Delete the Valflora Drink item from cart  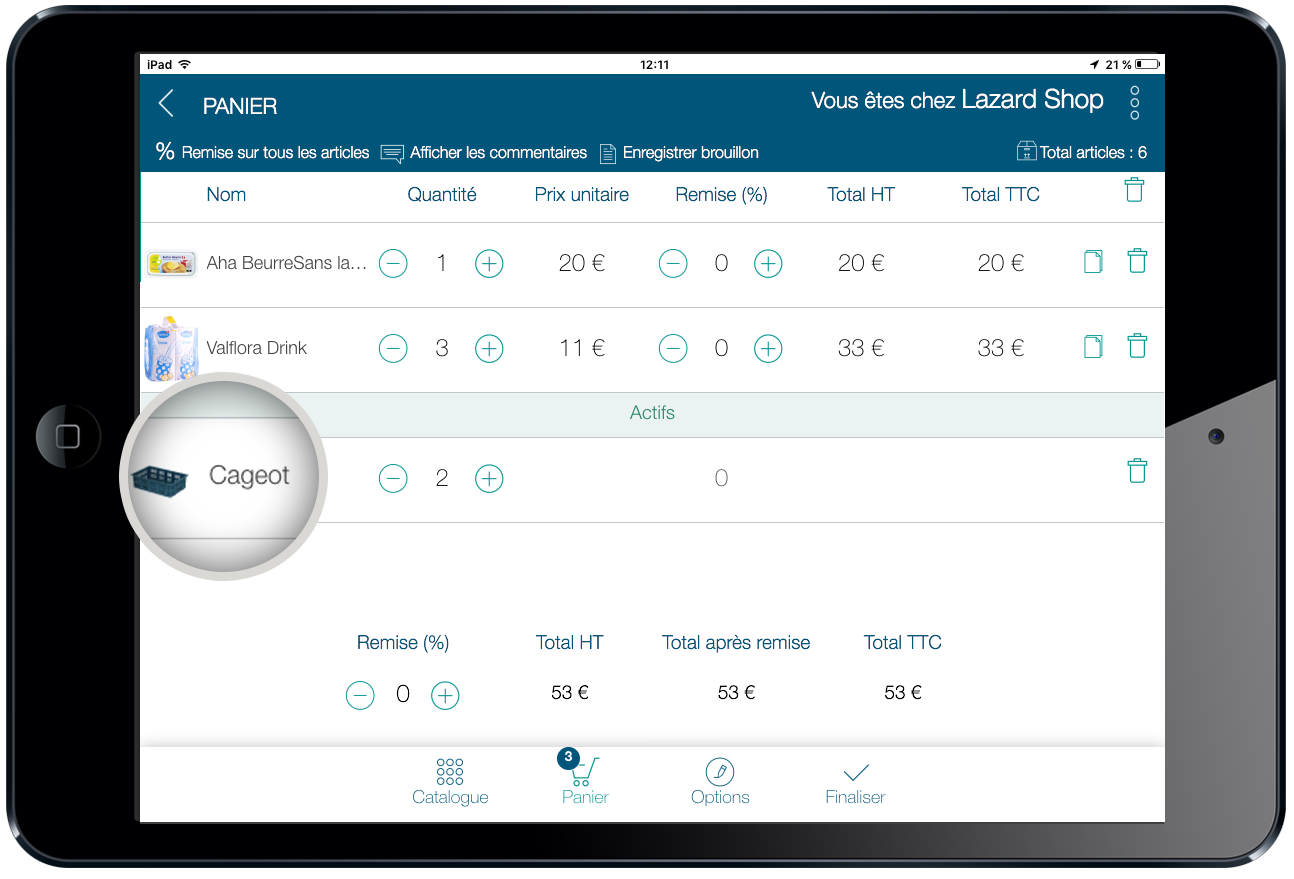point(1136,347)
